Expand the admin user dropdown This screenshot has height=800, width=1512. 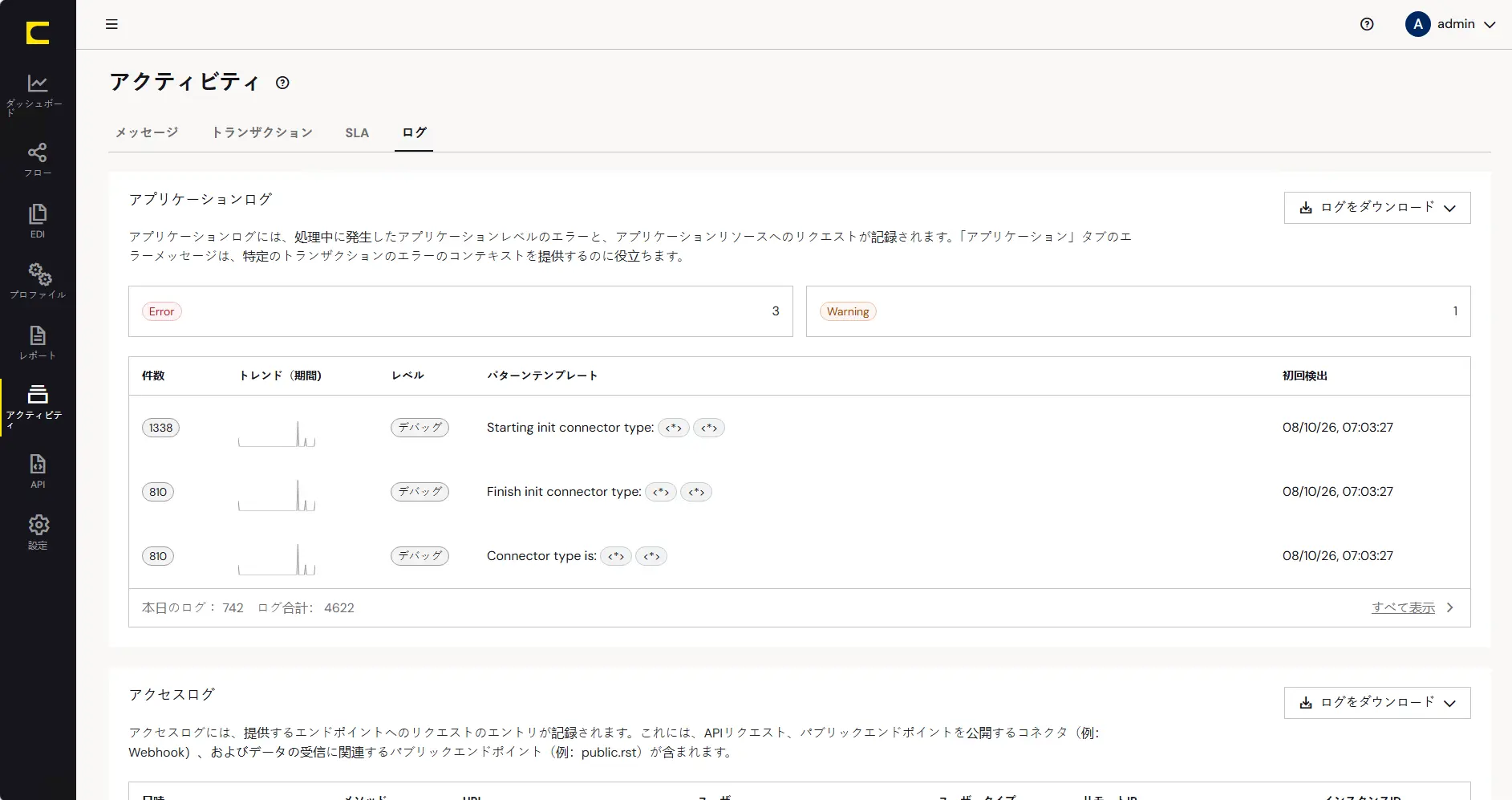pyautogui.click(x=1490, y=25)
